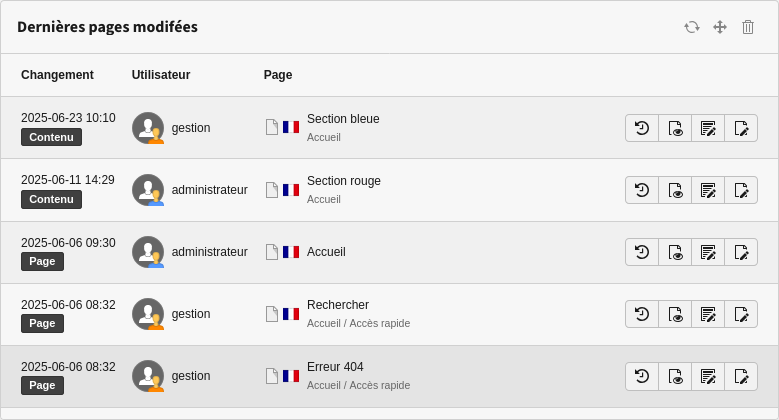
Task: Preview the Section rouge page
Action: pos(675,190)
